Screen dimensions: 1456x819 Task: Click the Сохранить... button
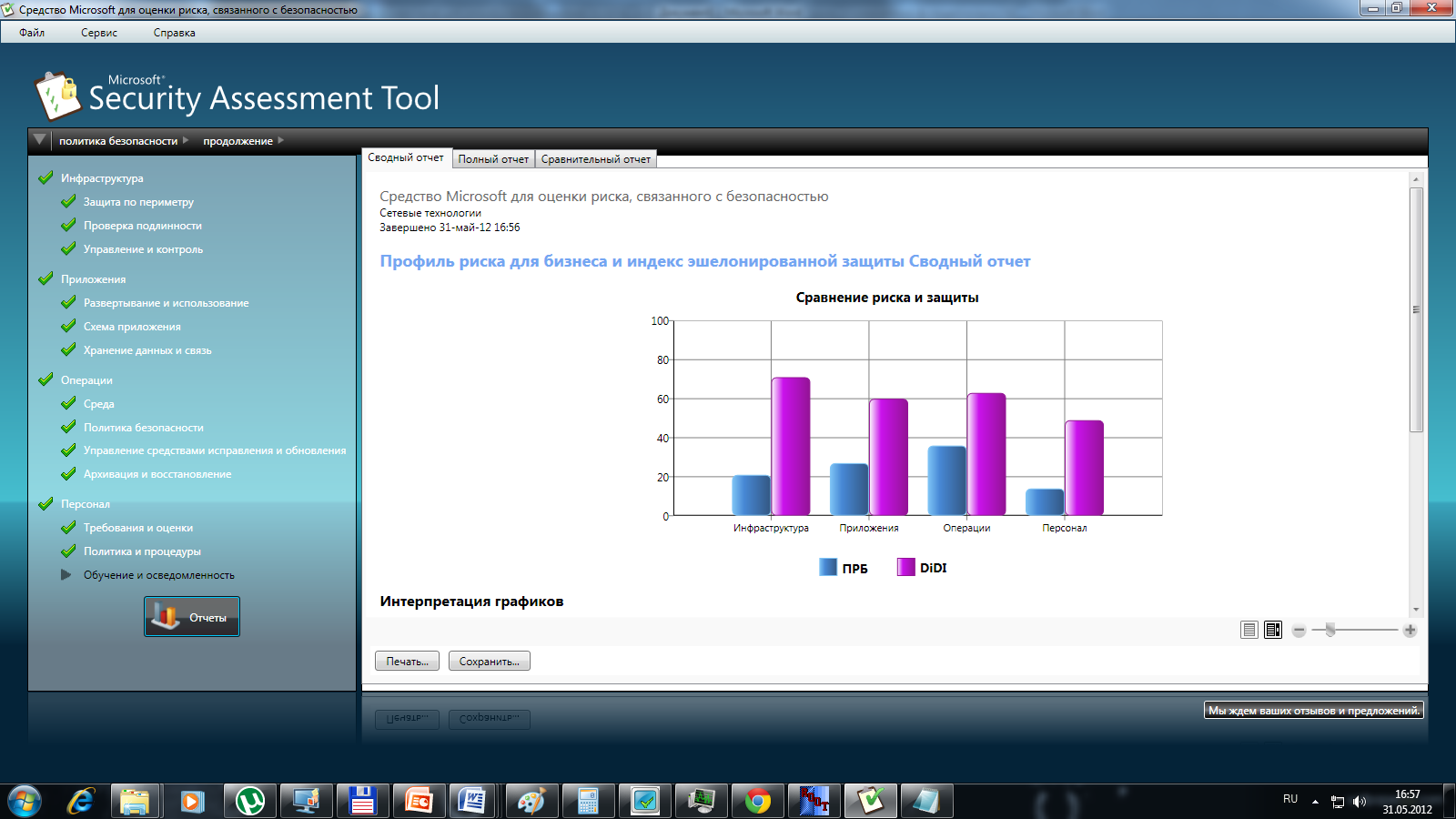[x=490, y=662]
